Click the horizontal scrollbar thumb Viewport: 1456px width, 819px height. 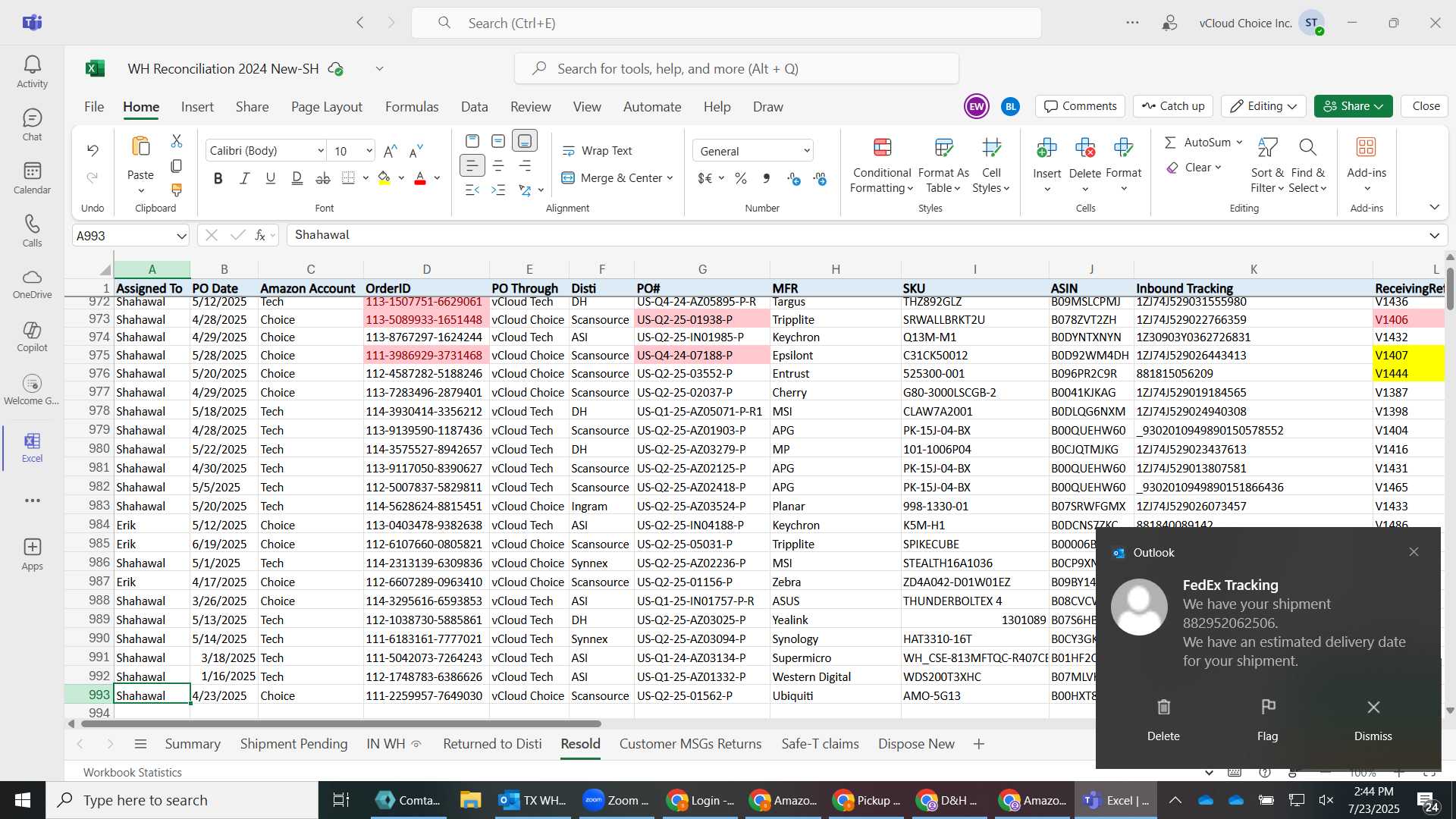click(340, 724)
